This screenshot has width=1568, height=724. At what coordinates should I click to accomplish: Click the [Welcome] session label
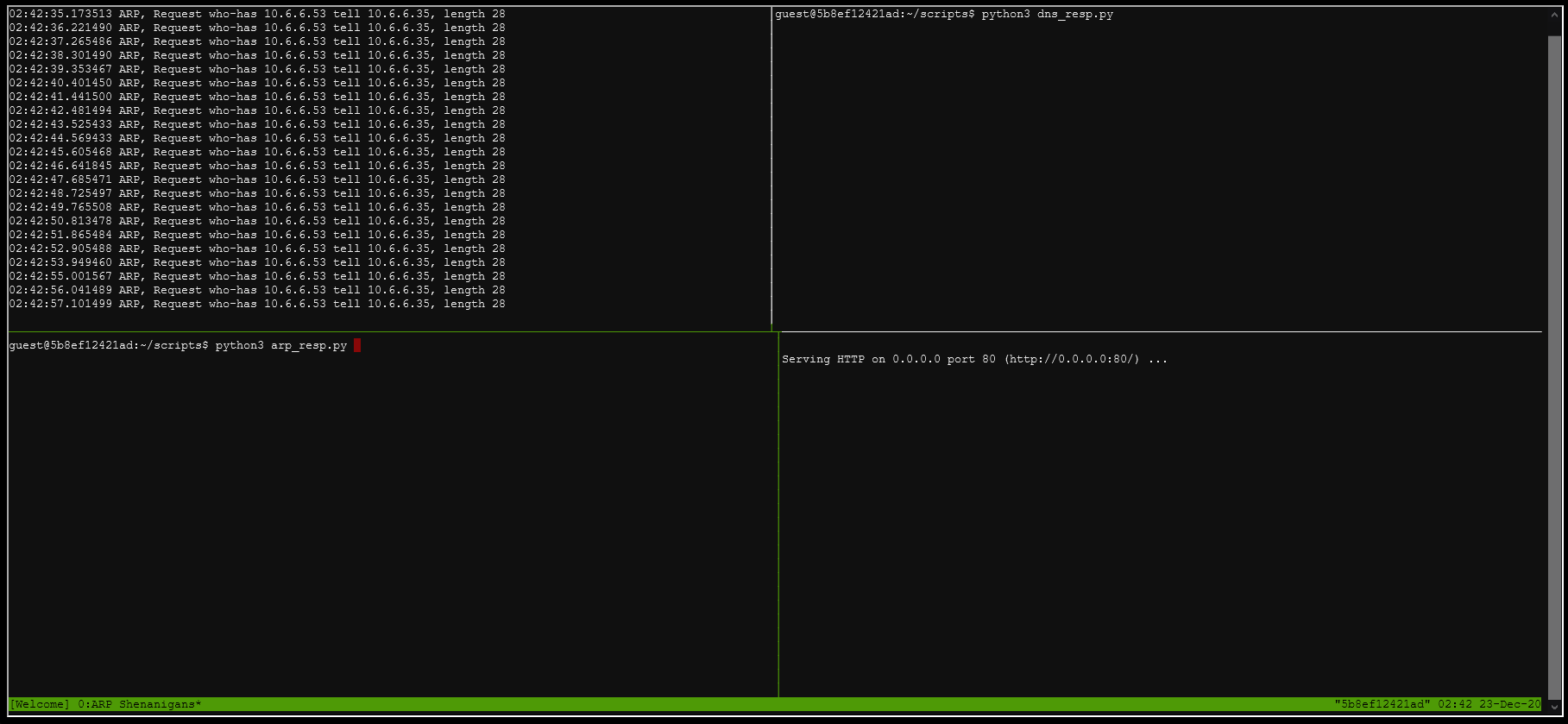39,704
